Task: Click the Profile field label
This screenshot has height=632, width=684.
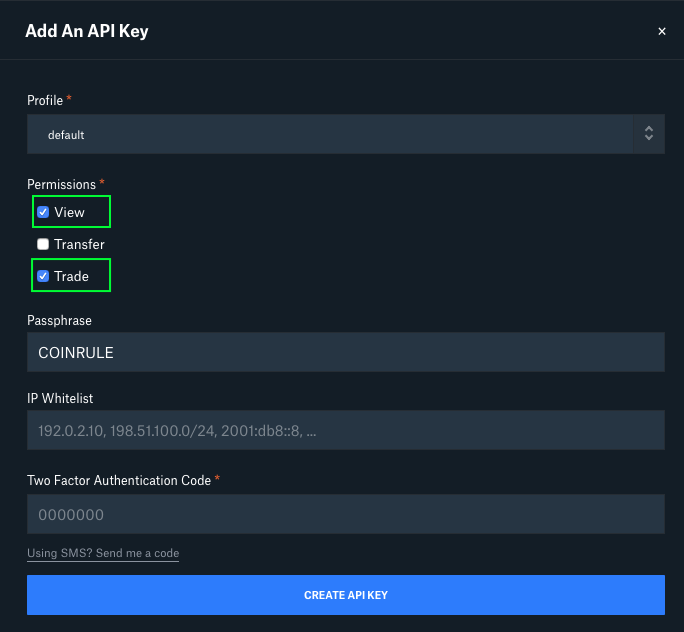Action: (45, 101)
